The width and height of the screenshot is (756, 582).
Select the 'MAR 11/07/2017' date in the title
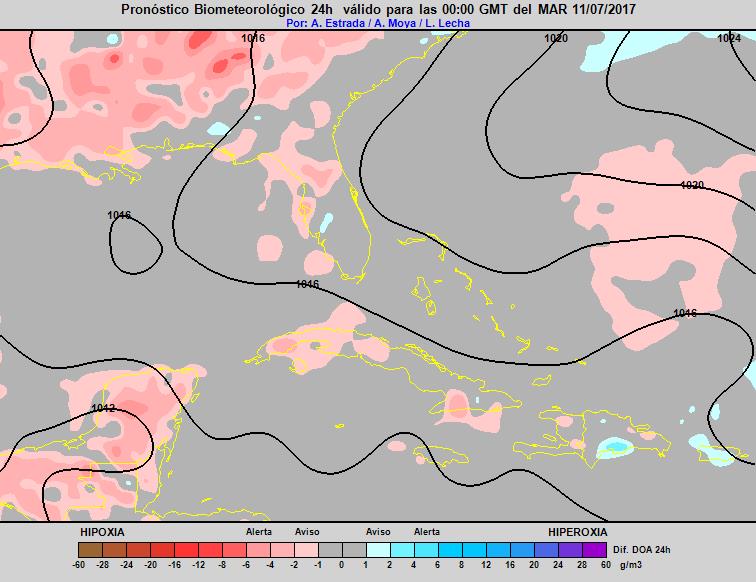tap(587, 9)
